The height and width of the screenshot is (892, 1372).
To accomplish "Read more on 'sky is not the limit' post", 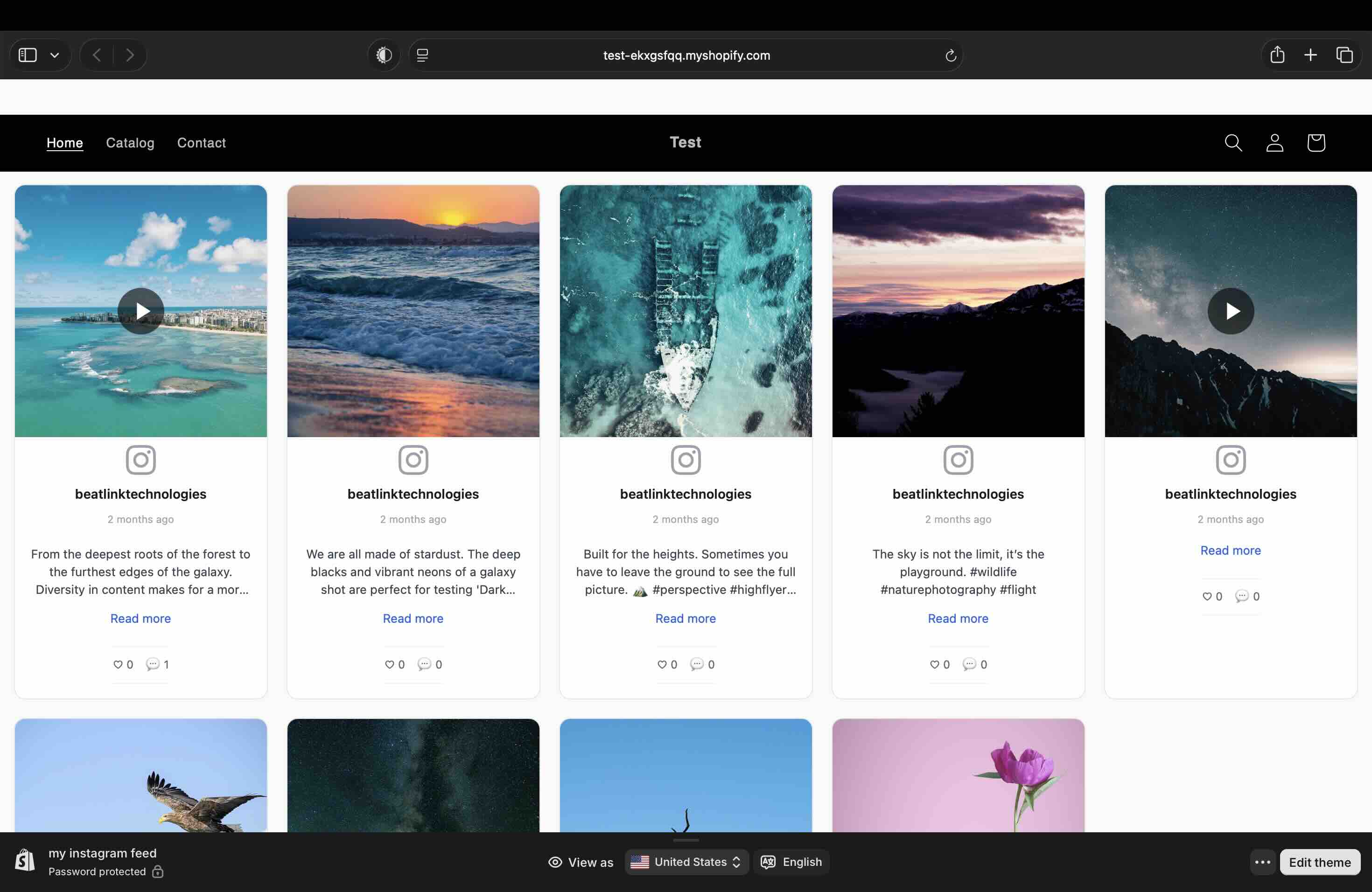I will [958, 618].
